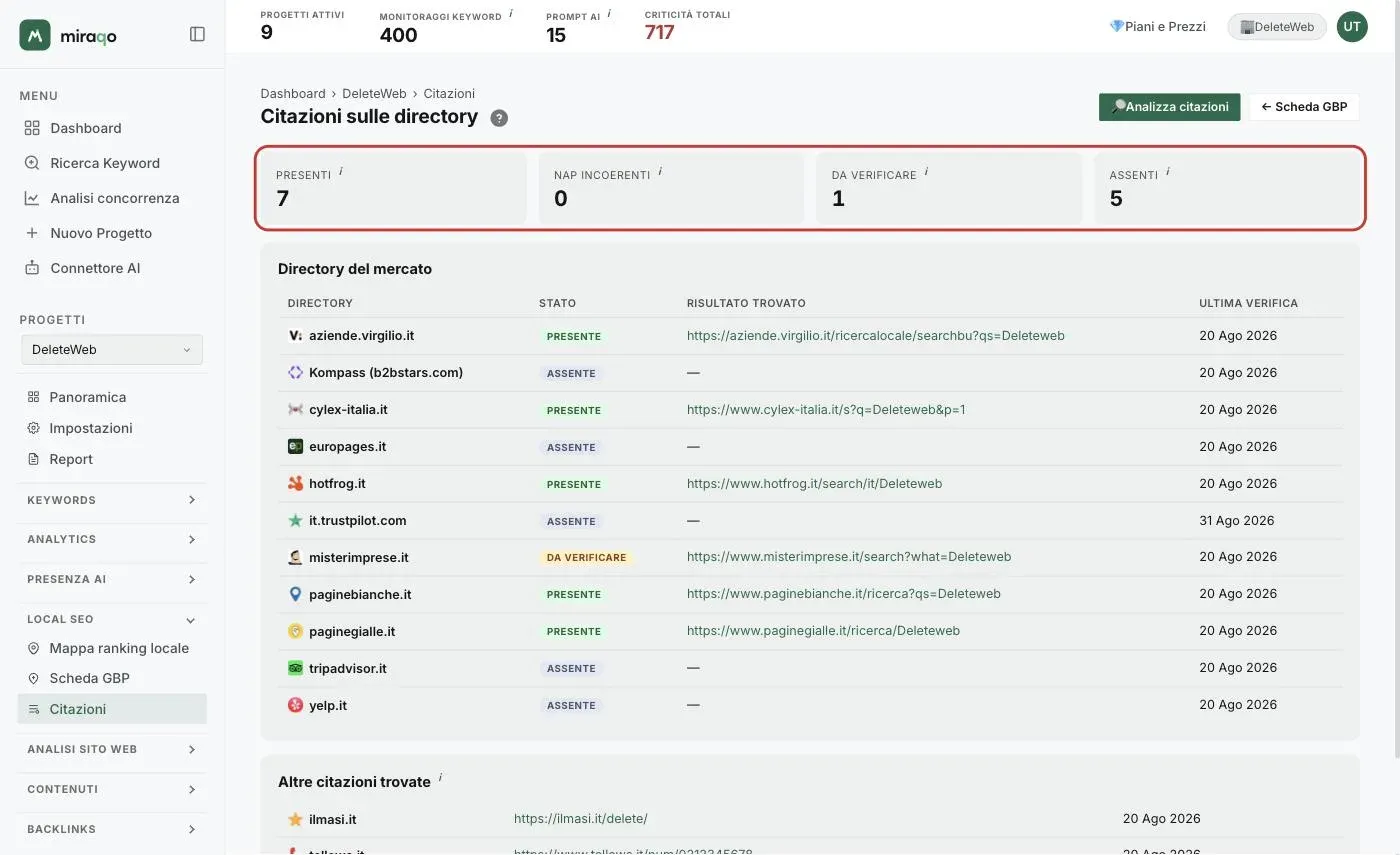Click the tripadvisor.it favicon
Viewport: 1400px width, 855px height.
click(295, 668)
